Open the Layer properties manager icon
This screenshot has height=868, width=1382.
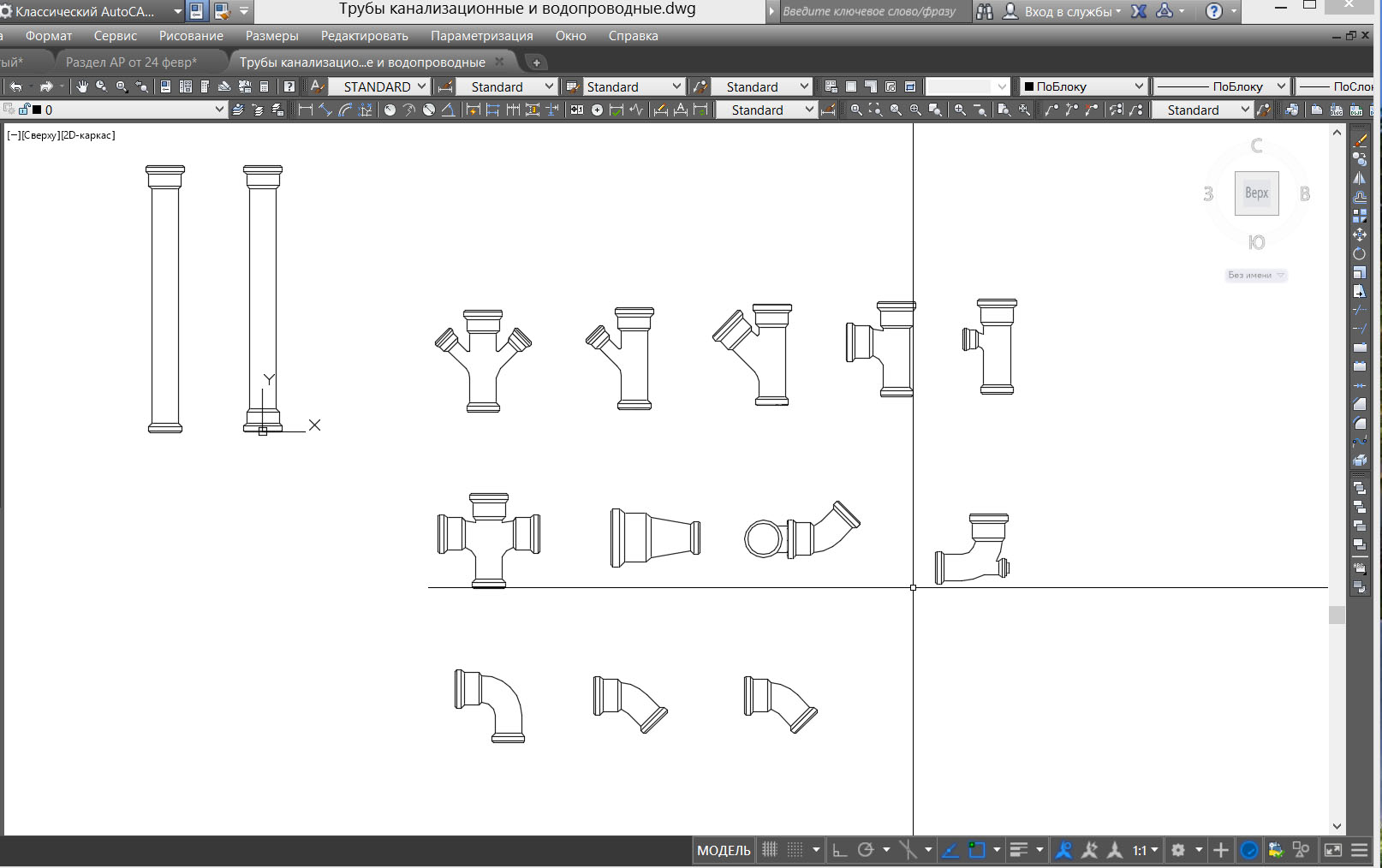point(238,110)
